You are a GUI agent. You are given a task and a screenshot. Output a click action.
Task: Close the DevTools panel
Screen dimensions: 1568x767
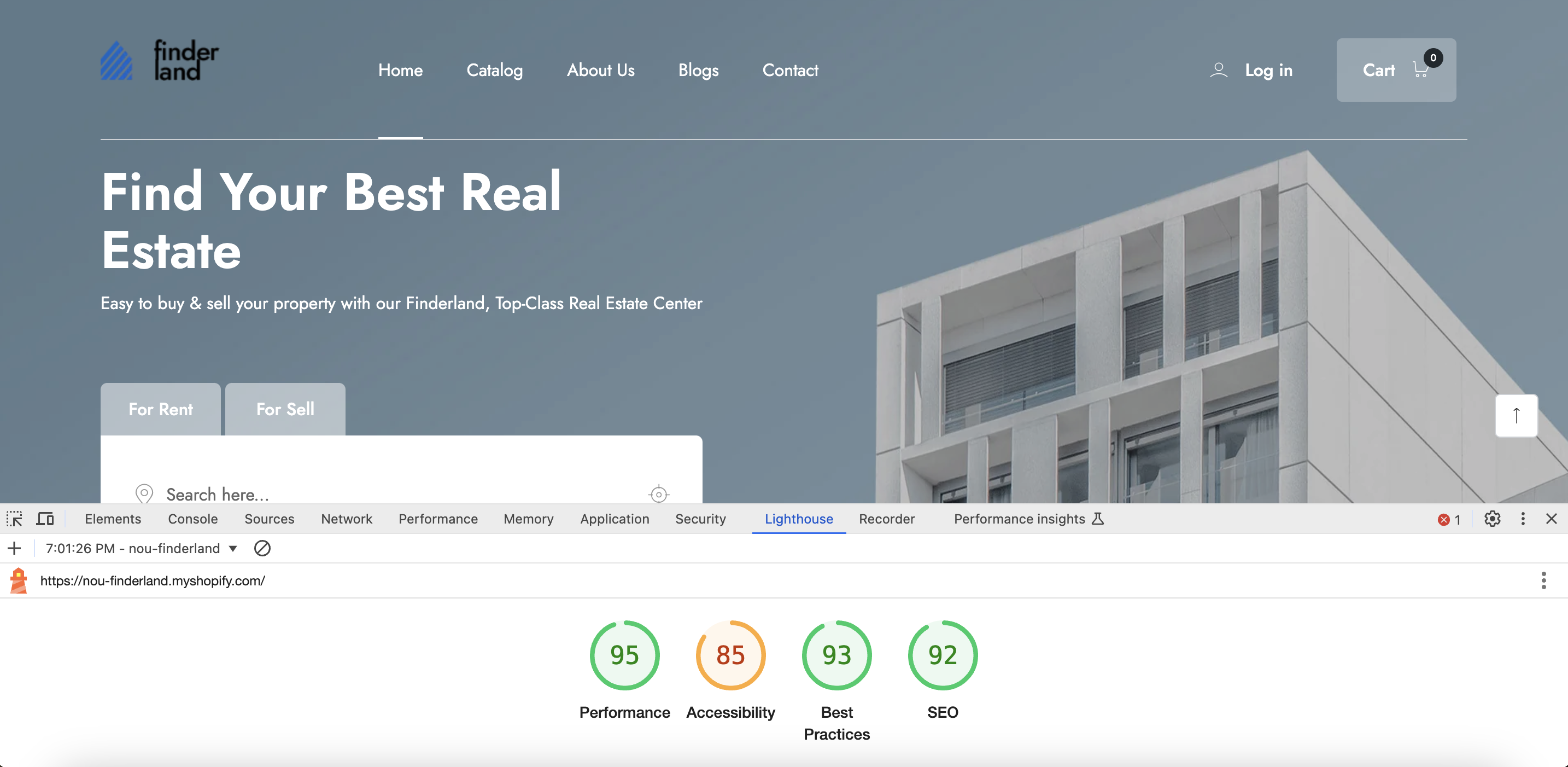(1552, 519)
